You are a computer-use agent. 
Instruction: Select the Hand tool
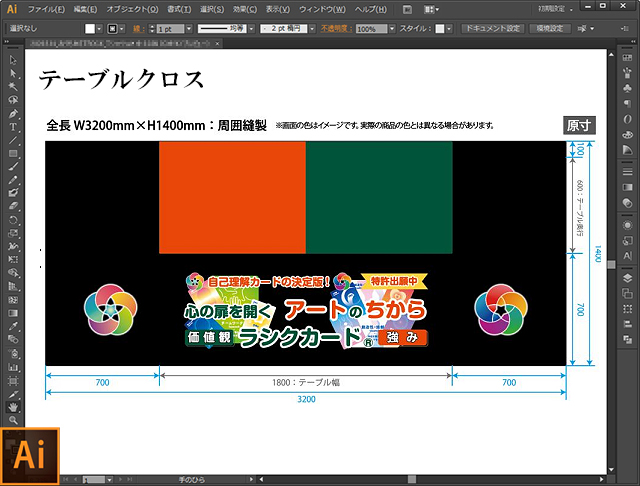[x=13, y=407]
